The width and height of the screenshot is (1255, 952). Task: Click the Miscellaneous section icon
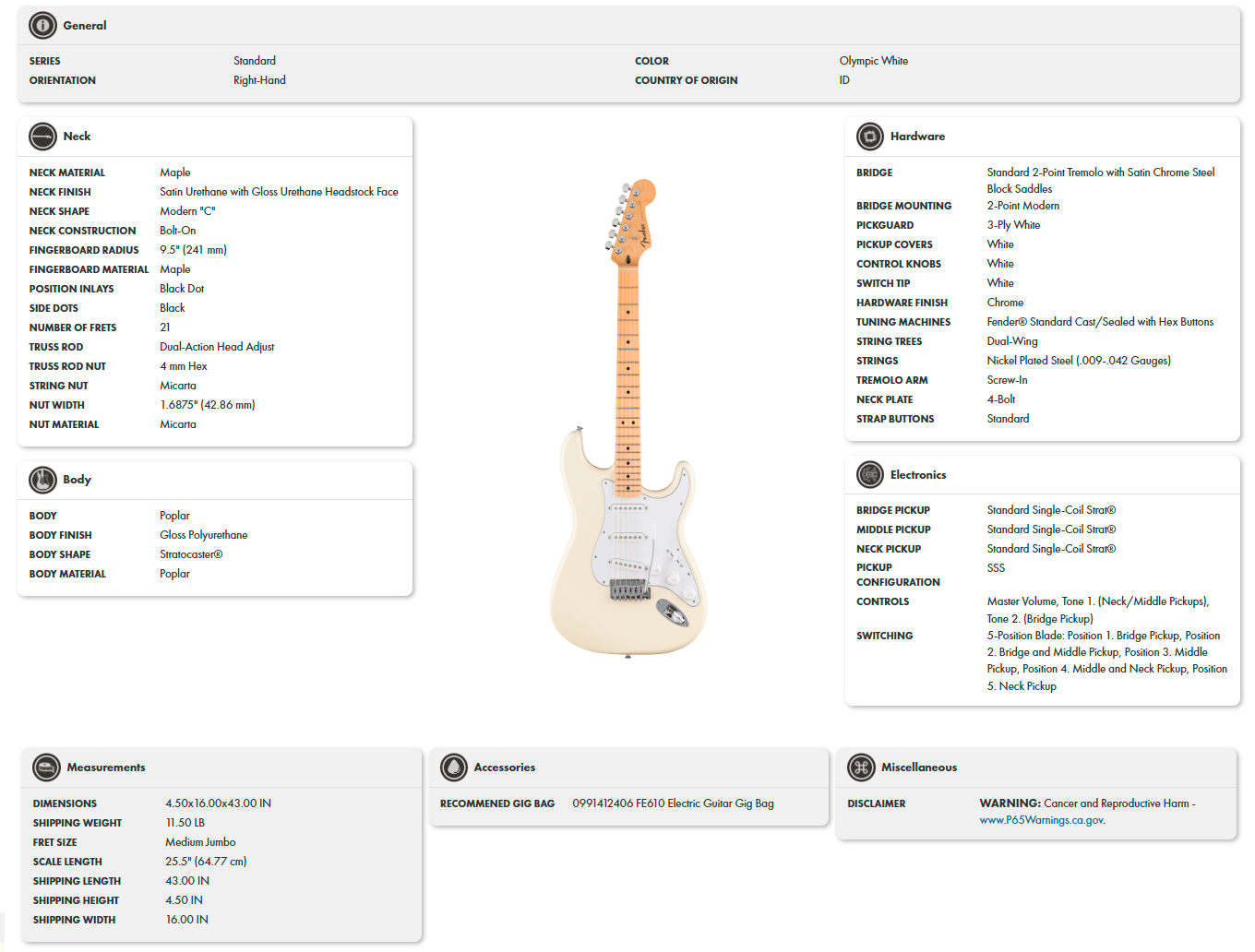tap(859, 768)
